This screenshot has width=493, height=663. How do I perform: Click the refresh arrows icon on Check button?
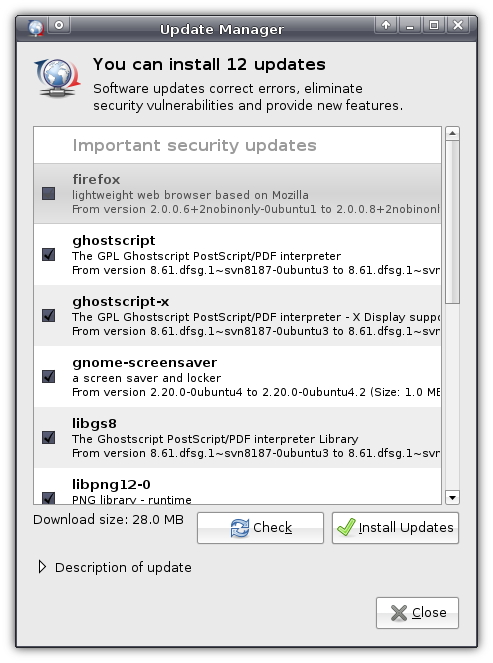click(240, 528)
